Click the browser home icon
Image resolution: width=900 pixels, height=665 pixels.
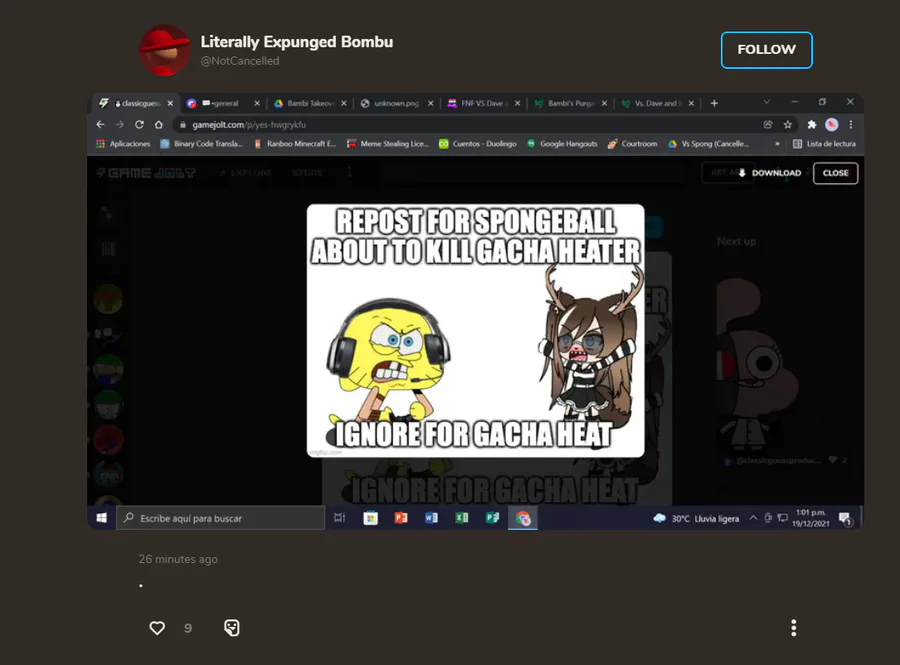point(158,125)
